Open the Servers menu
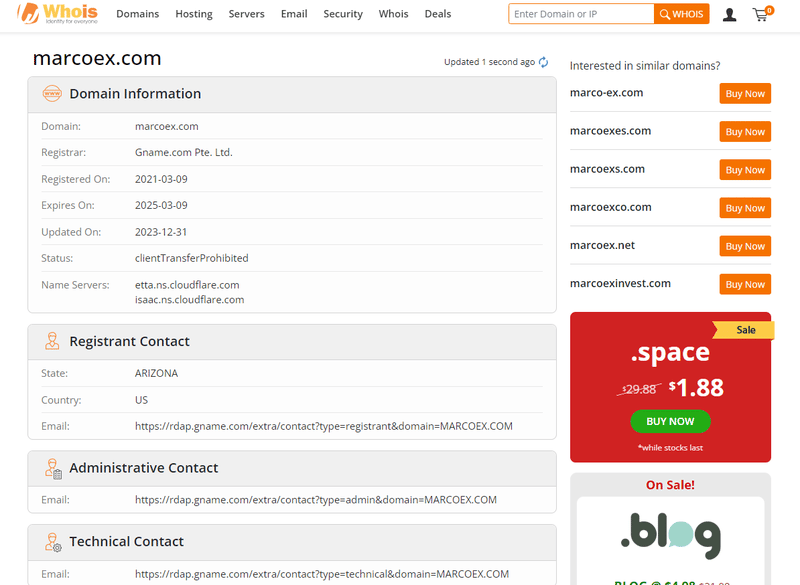 pyautogui.click(x=246, y=14)
